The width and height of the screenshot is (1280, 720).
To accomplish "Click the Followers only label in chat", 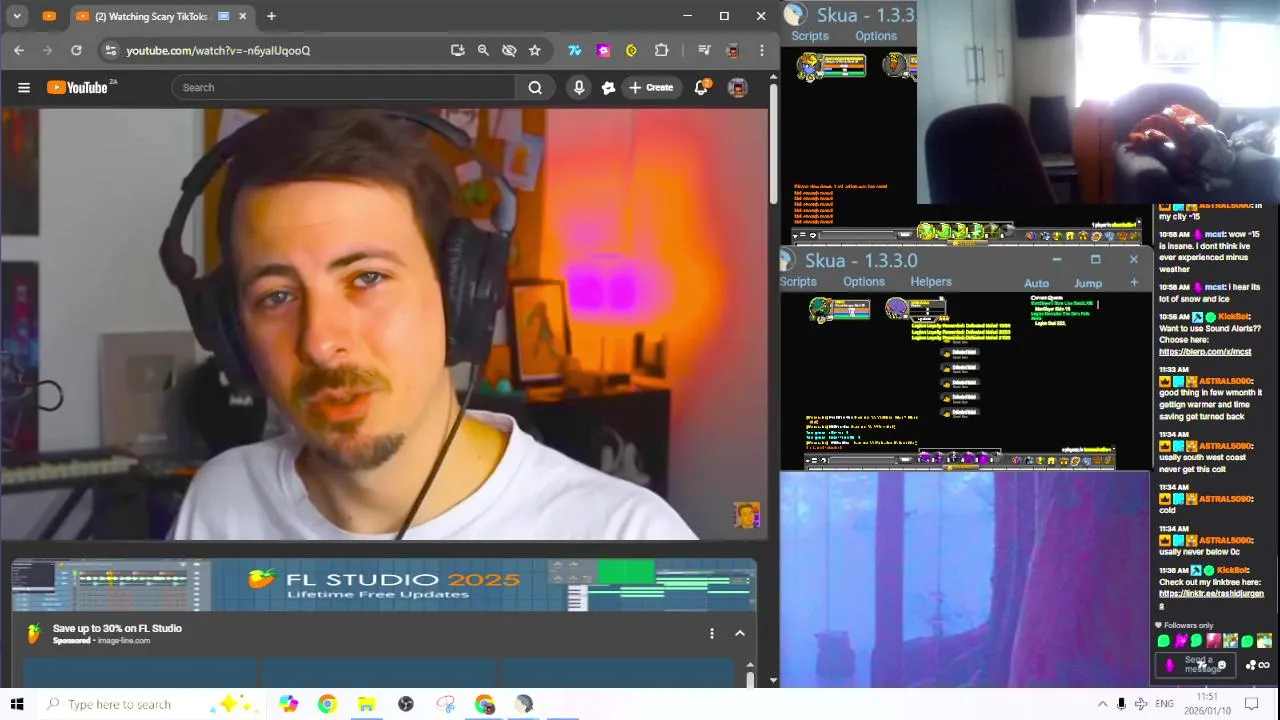I will click(1188, 626).
